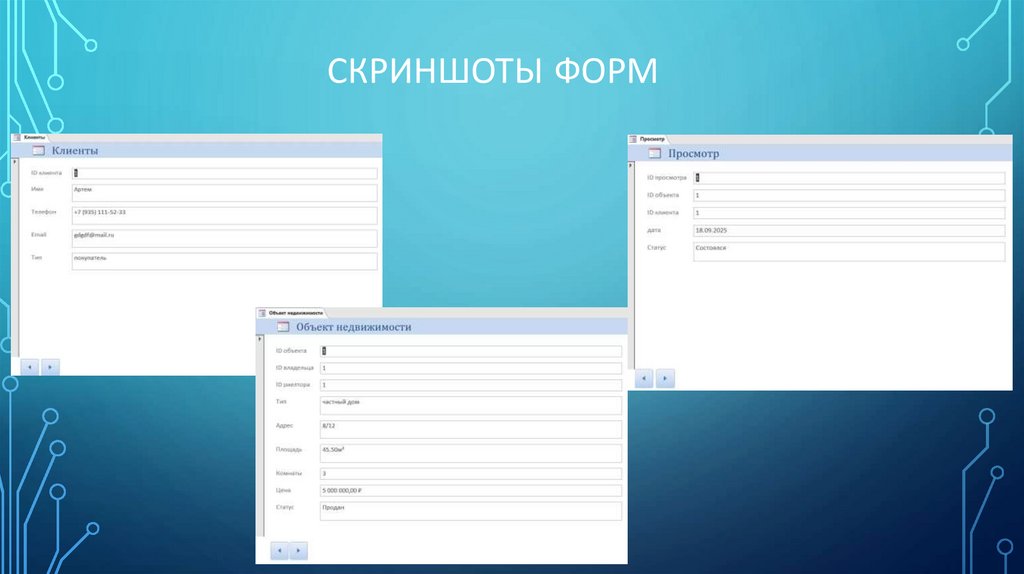Go to previous record in Просмотр form
Viewport: 1024px width, 574px height.
point(644,378)
